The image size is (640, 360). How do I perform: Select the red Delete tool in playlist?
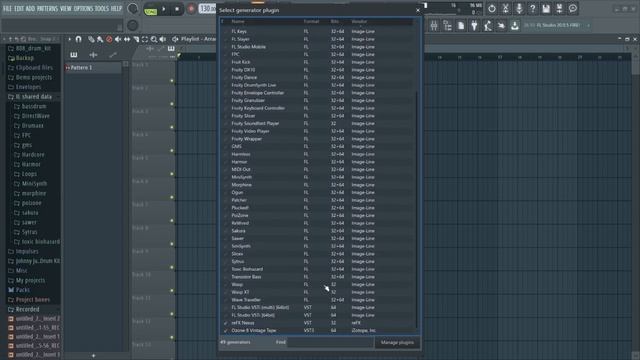(109, 39)
